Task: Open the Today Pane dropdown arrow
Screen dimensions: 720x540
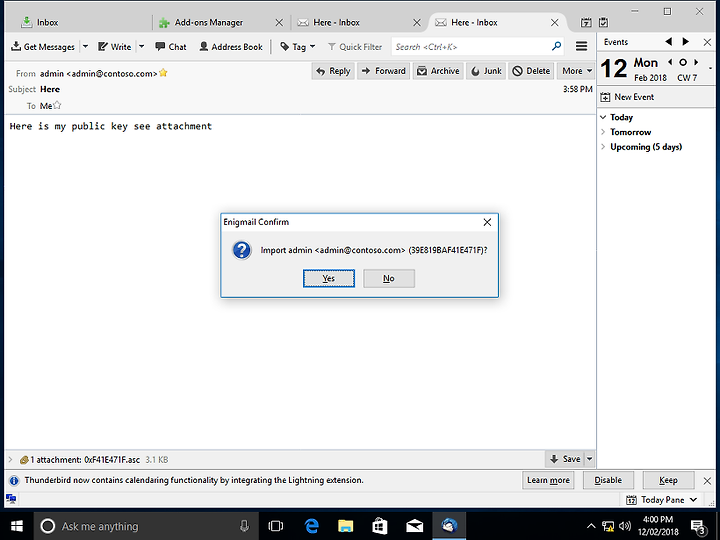Action: click(694, 500)
